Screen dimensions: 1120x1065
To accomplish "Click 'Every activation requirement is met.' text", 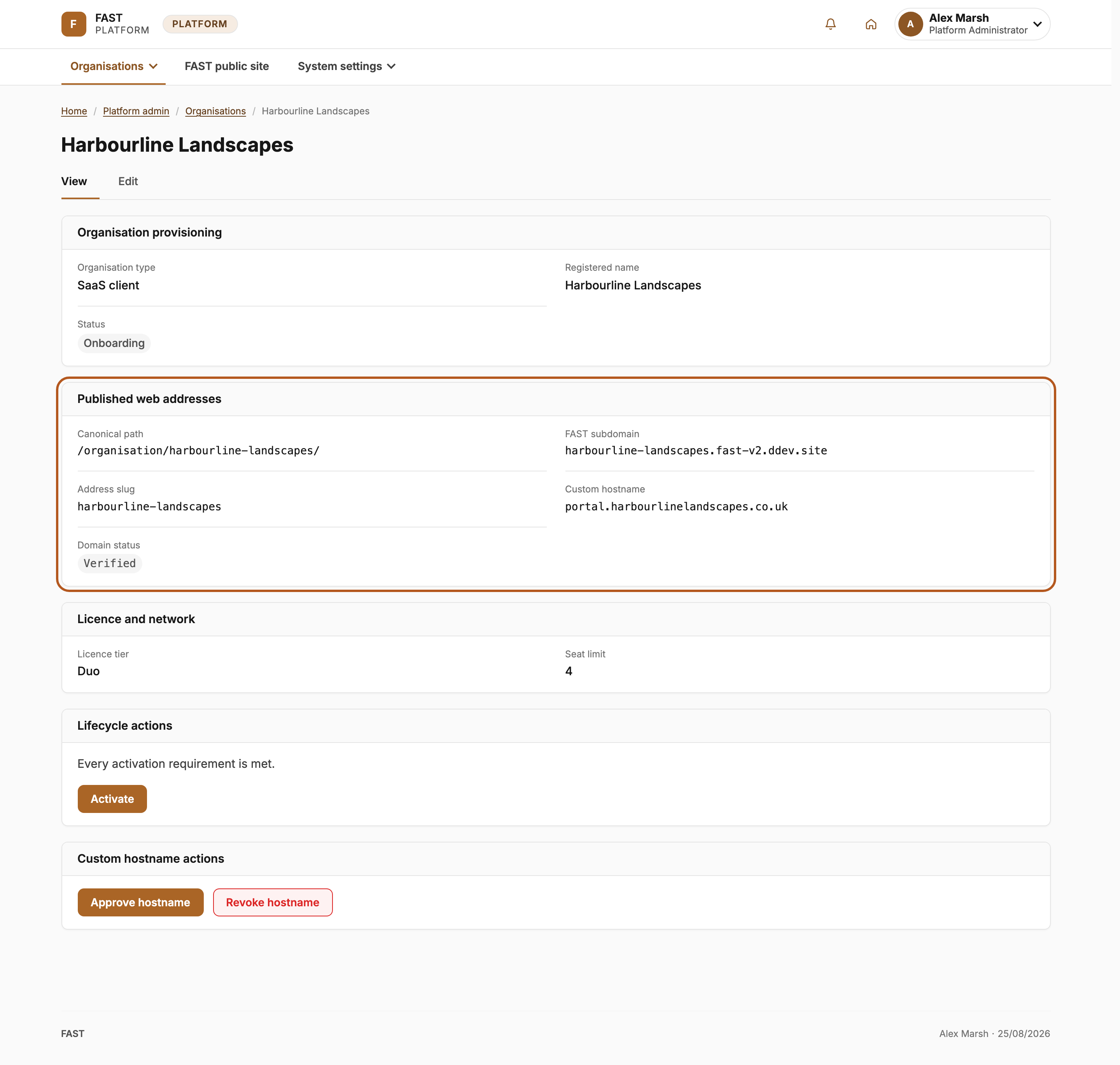I will (176, 764).
